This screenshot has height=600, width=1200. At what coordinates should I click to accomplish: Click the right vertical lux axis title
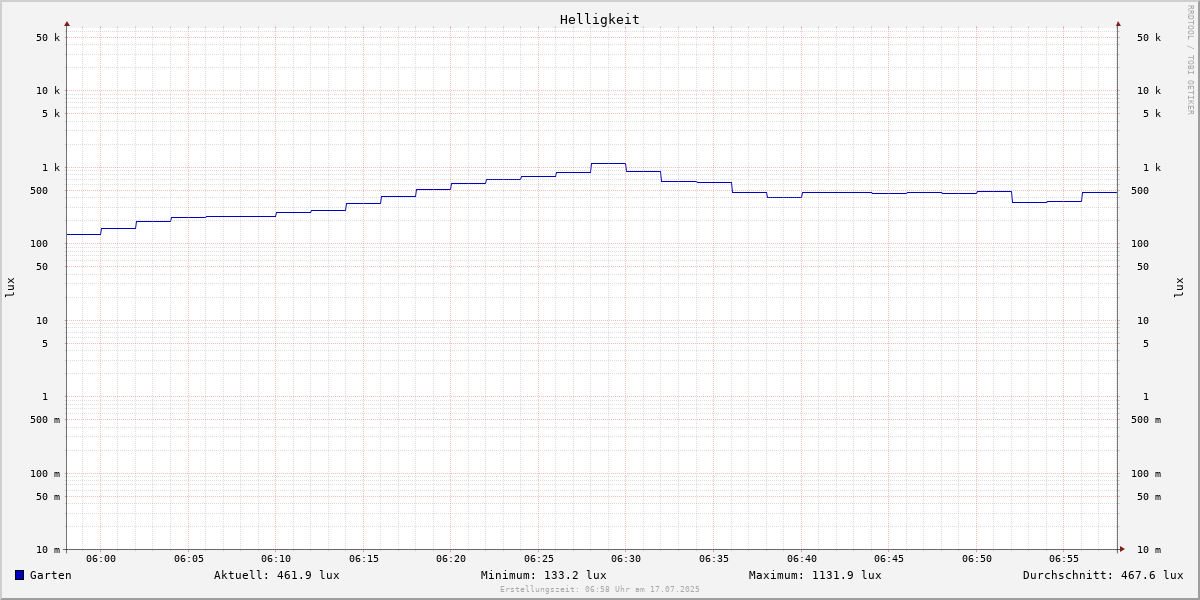click(1179, 288)
